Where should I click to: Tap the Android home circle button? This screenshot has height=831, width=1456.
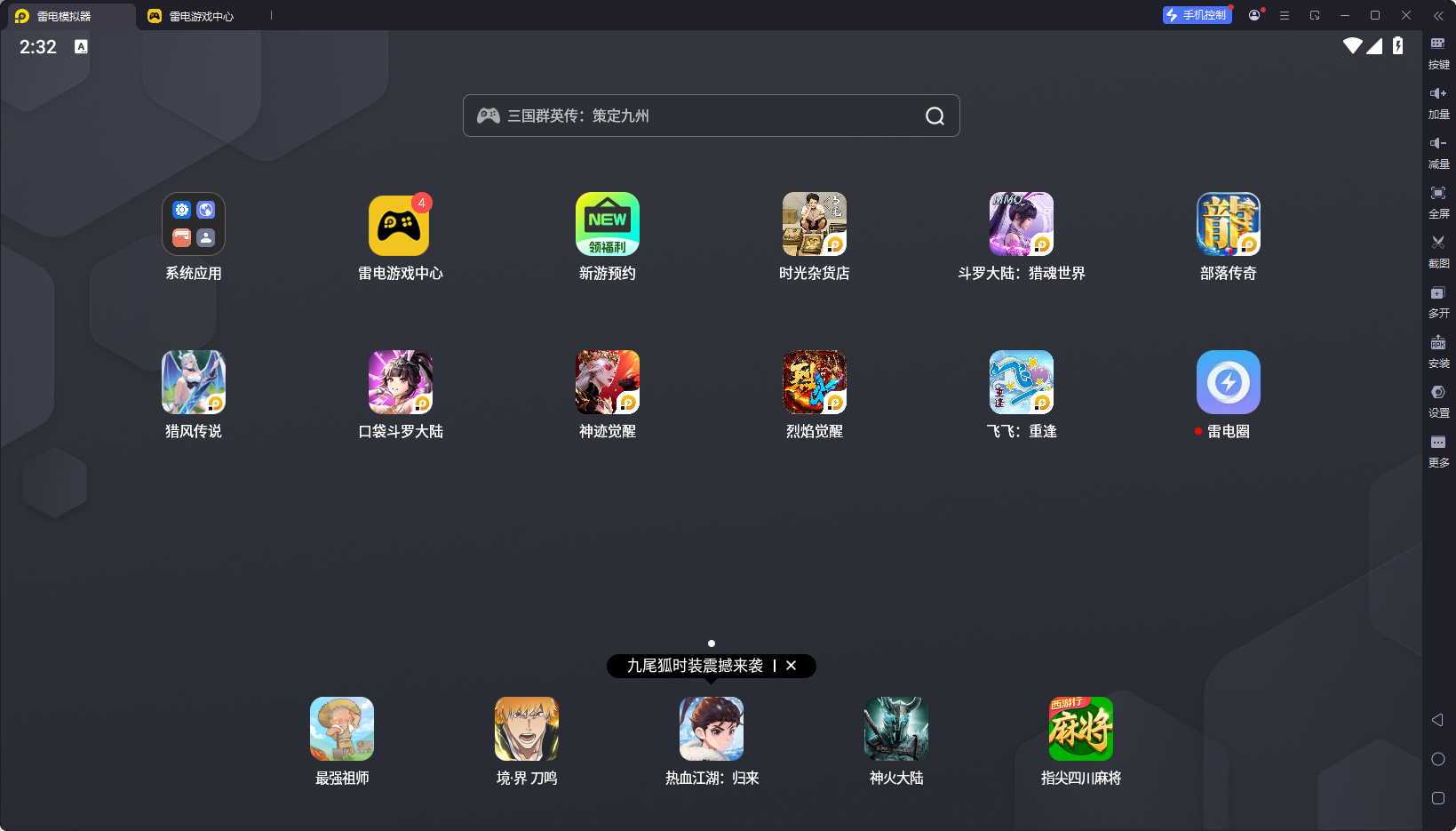tap(1438, 759)
